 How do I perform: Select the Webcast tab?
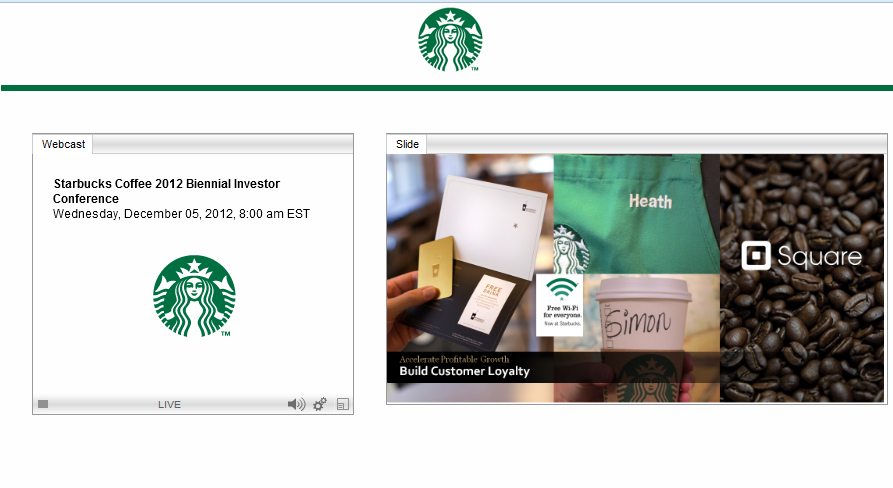63,144
